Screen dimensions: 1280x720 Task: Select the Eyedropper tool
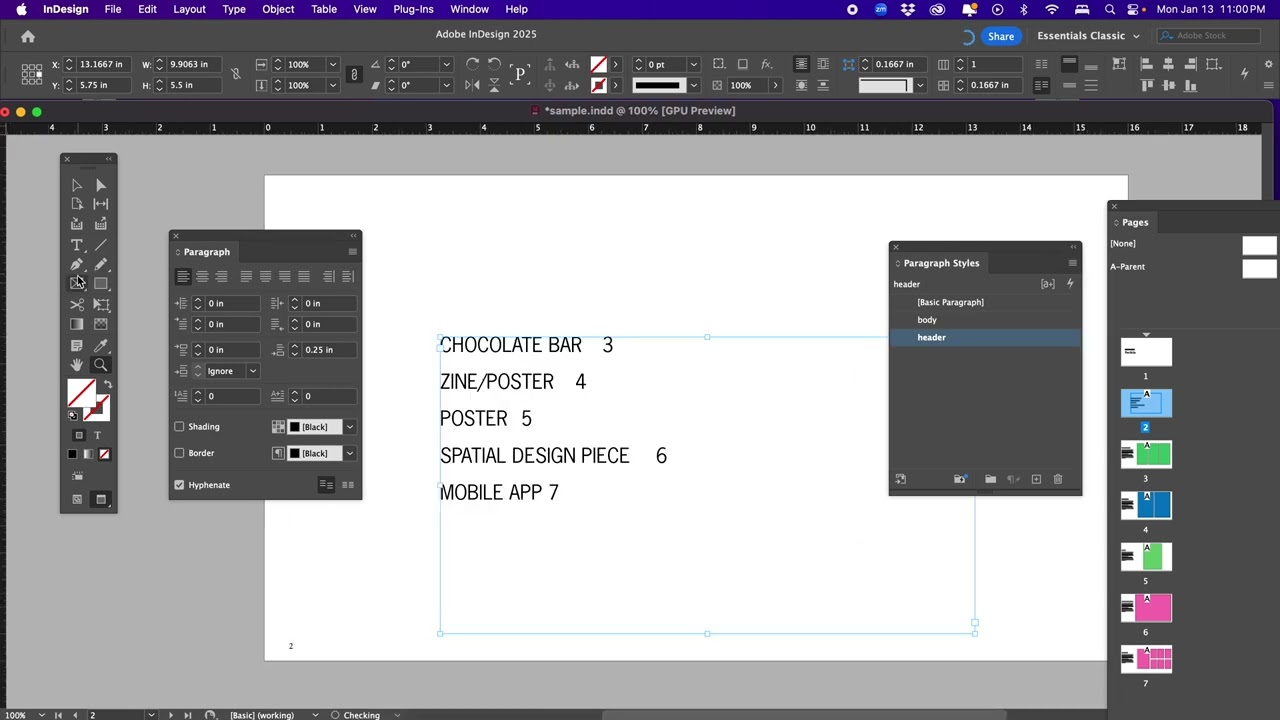[101, 346]
